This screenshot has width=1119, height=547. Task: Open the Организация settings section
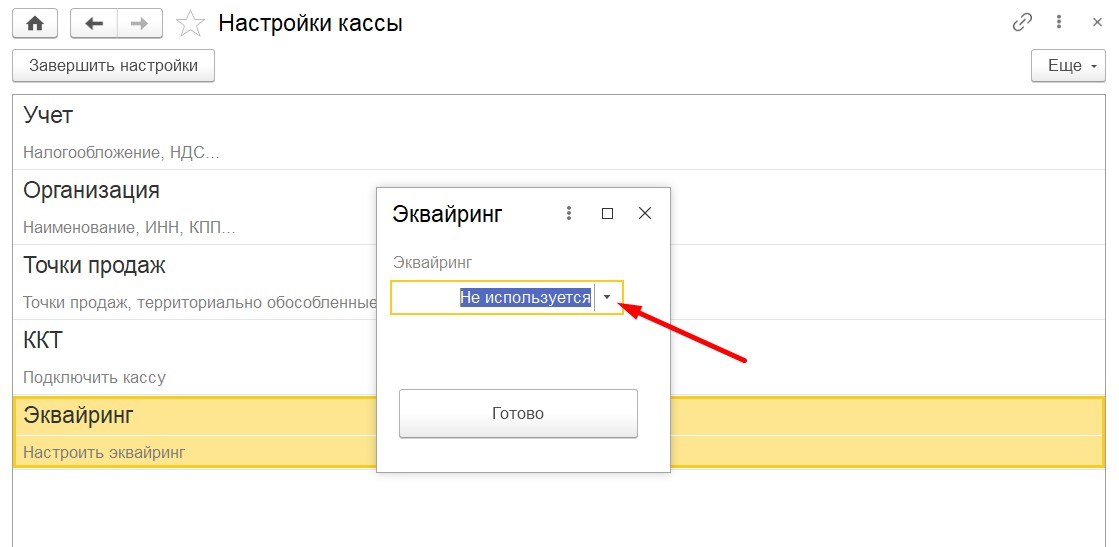coord(559,208)
